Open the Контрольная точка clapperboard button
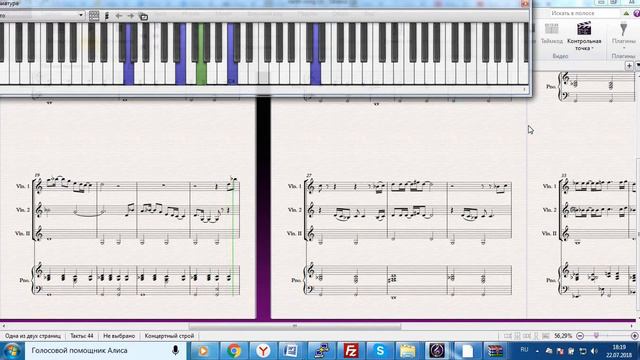Viewport: 640px width, 360px height. 584,36
